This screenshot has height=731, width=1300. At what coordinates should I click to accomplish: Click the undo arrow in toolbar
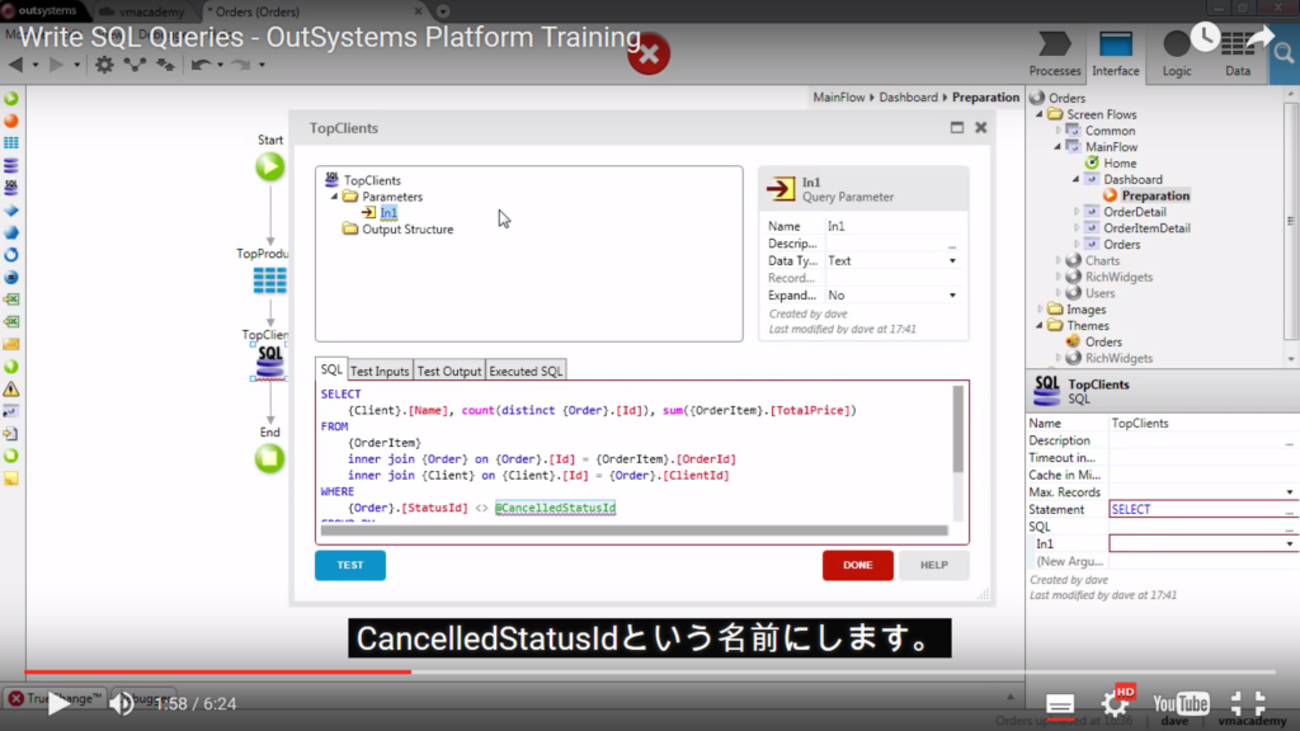pyautogui.click(x=201, y=65)
